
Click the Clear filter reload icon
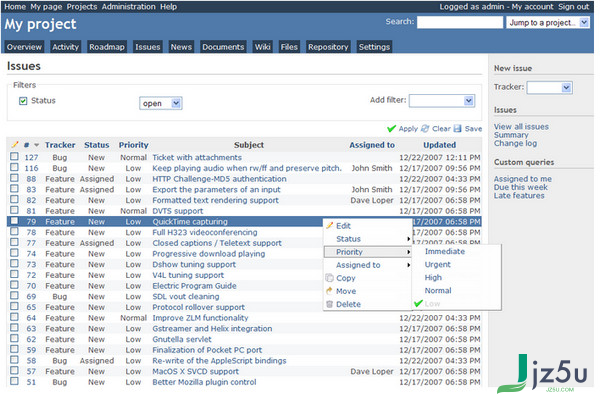click(425, 129)
